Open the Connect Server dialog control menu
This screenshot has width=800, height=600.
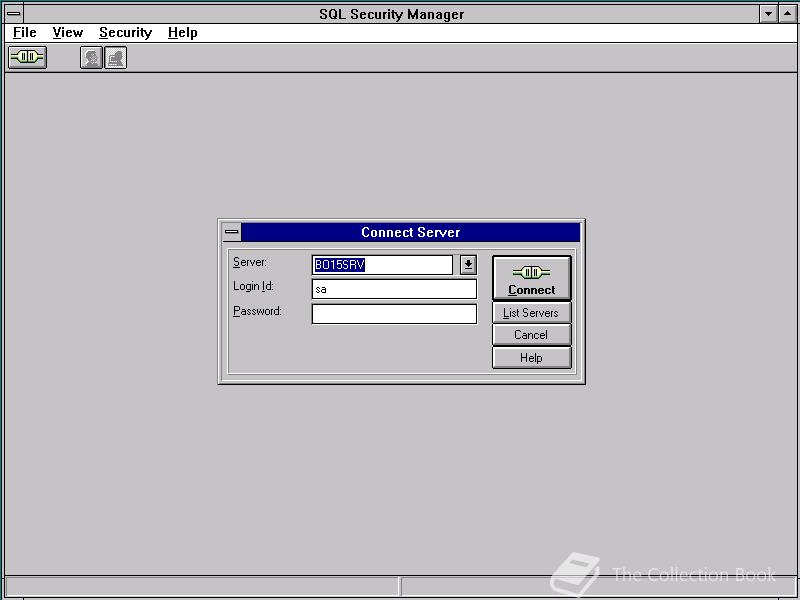click(x=232, y=232)
